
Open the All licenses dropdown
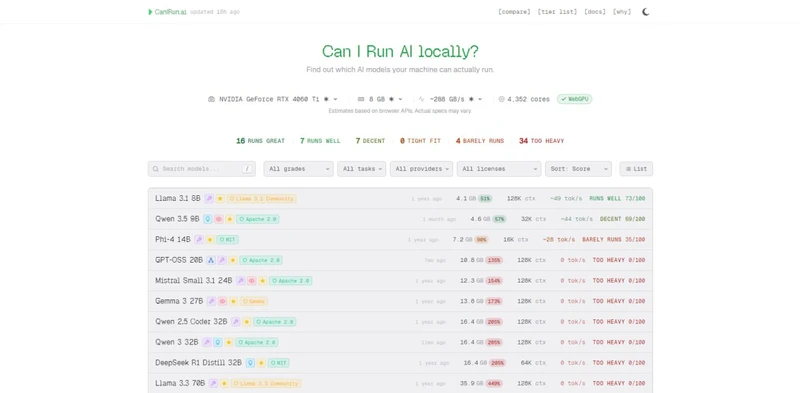coord(499,169)
